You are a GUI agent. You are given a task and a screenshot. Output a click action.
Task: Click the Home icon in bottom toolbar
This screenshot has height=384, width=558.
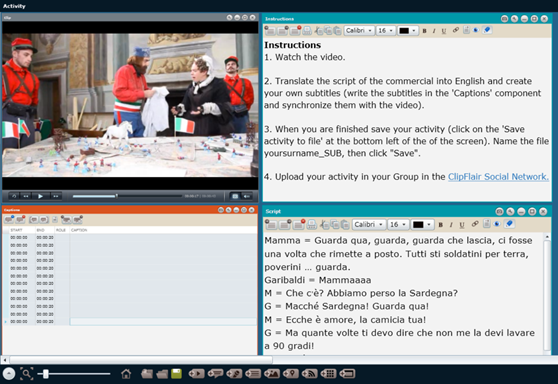point(126,374)
